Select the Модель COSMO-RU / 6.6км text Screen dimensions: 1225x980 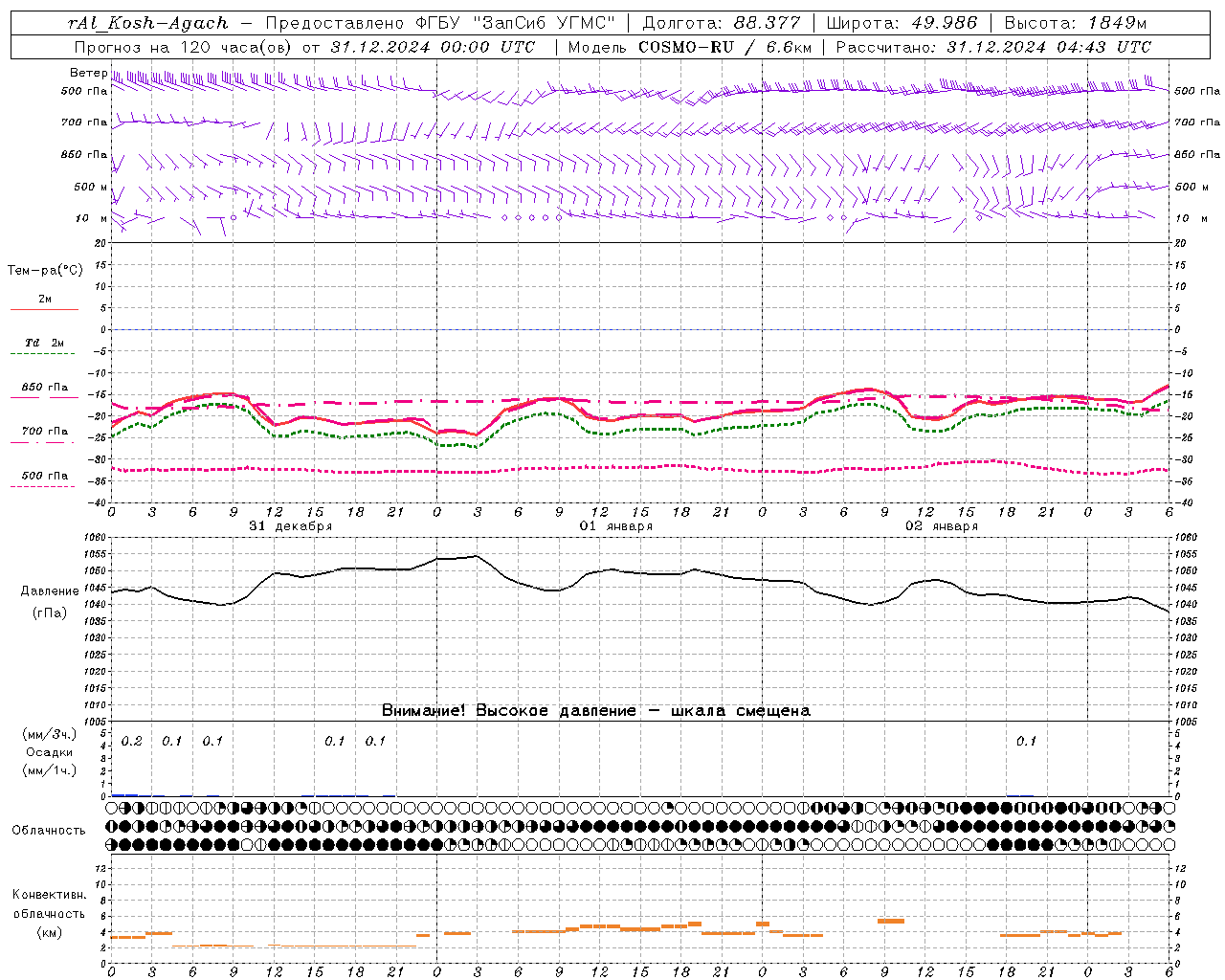coord(689,47)
